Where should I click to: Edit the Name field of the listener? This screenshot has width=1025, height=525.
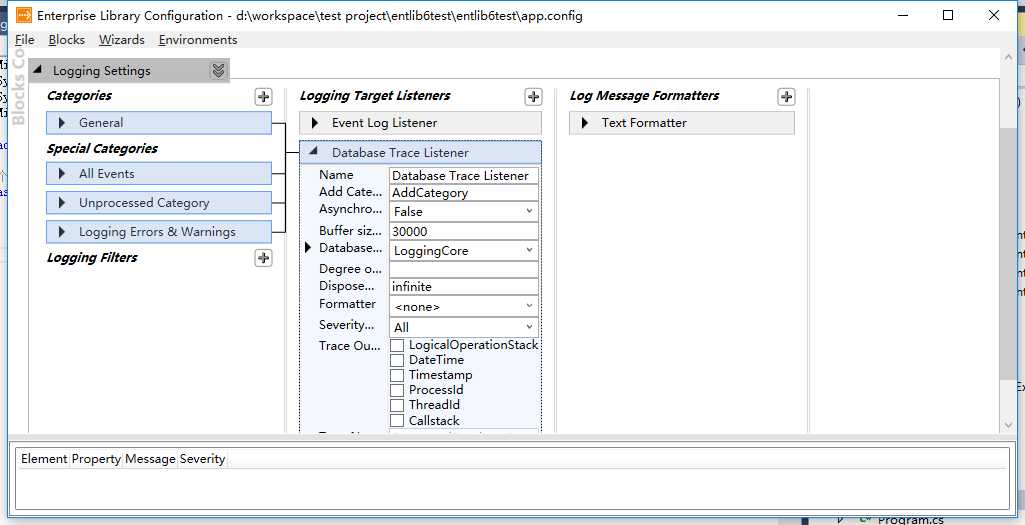click(x=464, y=175)
